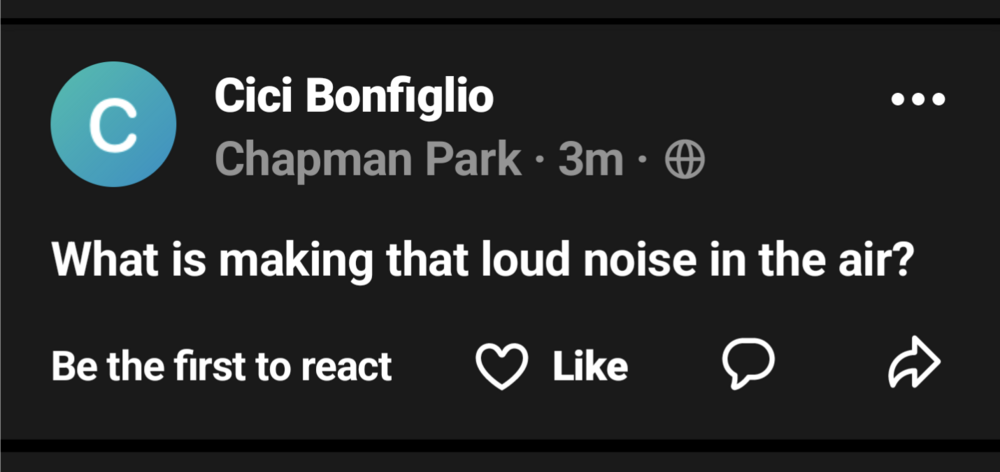Image resolution: width=1000 pixels, height=472 pixels.
Task: Click the word 'Bonfiglio' in the author name
Action: (x=394, y=98)
